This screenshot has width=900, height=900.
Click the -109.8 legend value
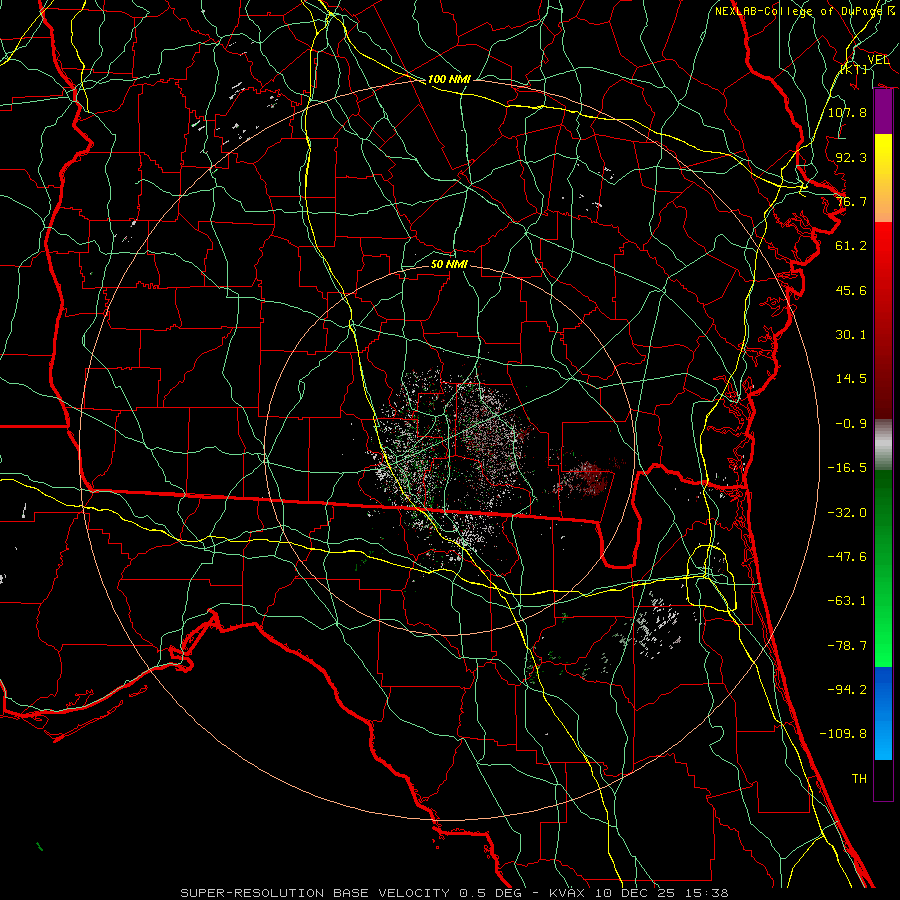tap(843, 734)
